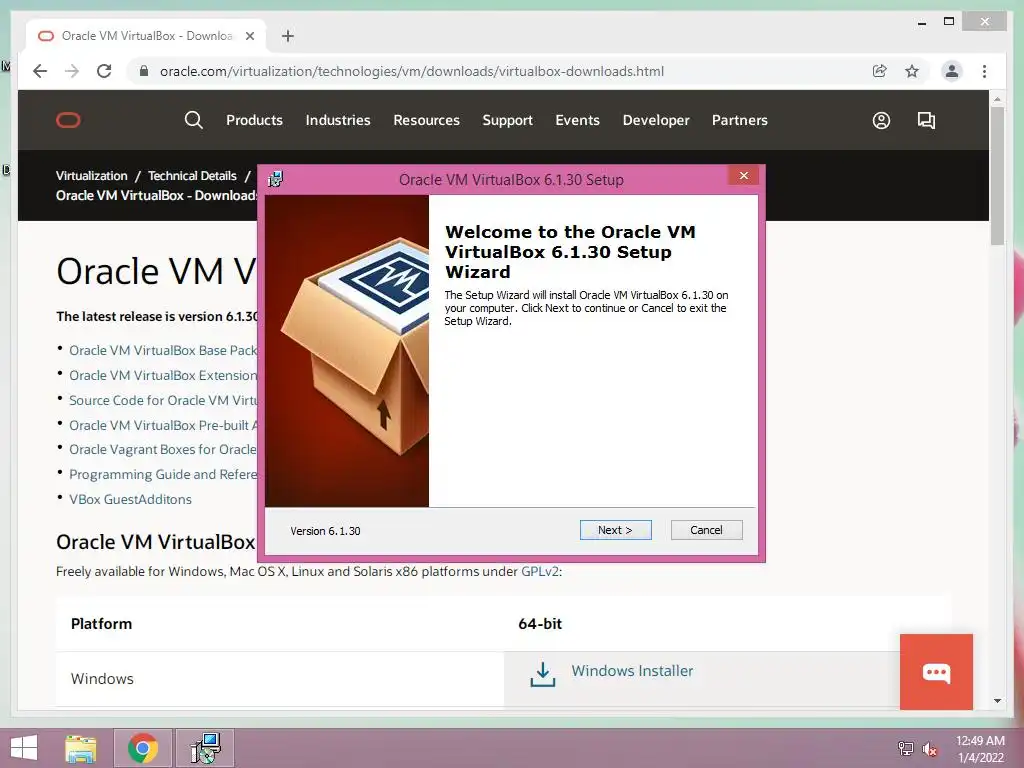The image size is (1024, 768).
Task: Open the Industries menu
Action: (x=338, y=120)
